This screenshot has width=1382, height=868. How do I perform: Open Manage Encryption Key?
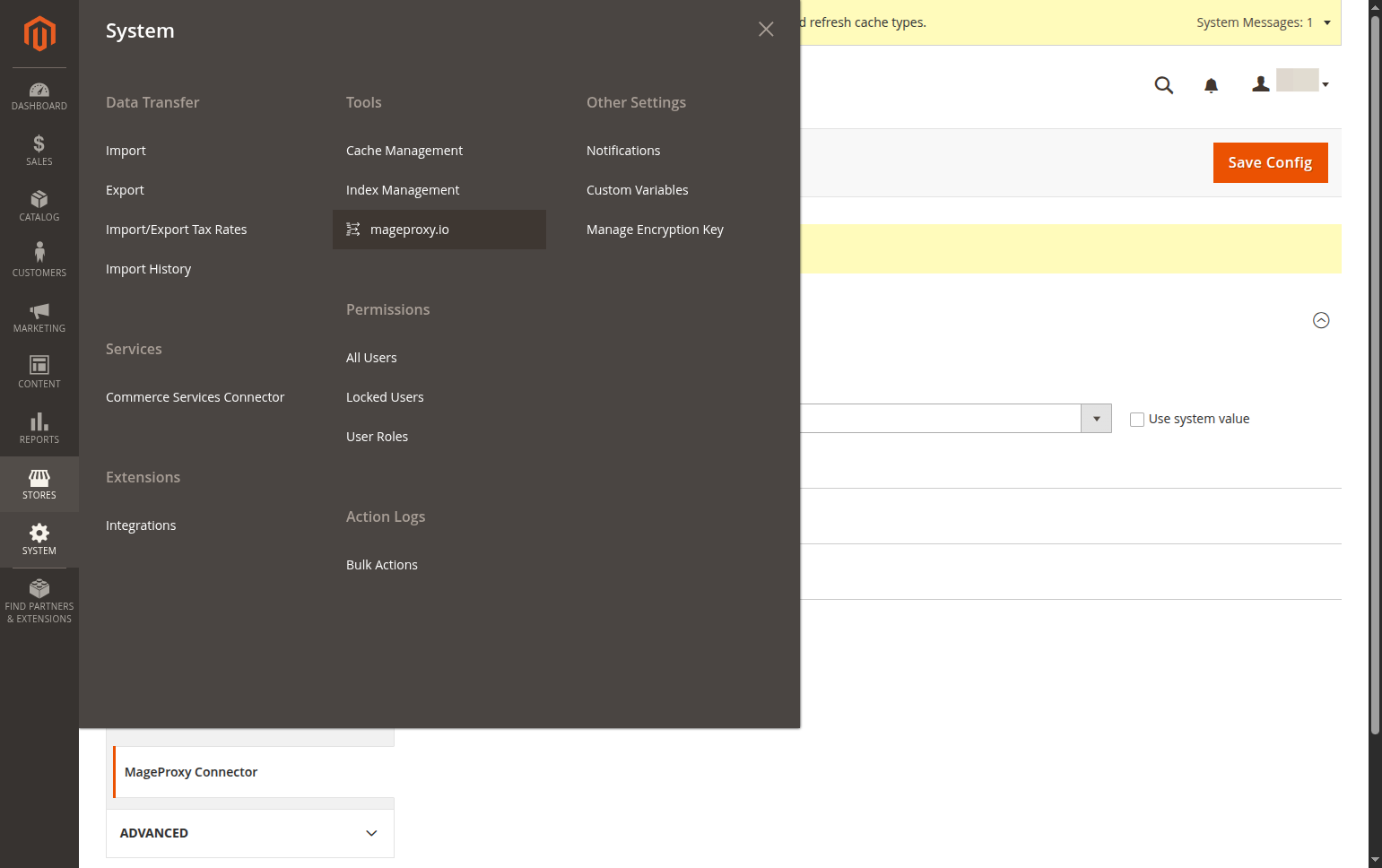pos(655,230)
